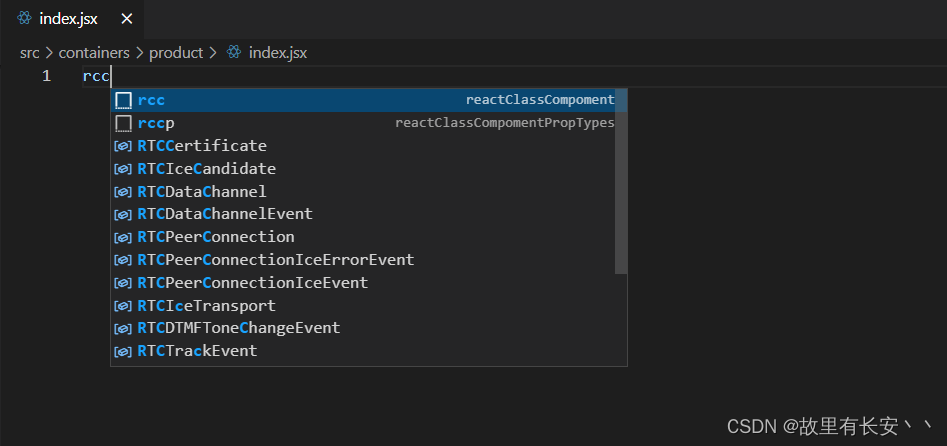
Task: Click the snippet icon beside rcc
Action: (x=123, y=100)
